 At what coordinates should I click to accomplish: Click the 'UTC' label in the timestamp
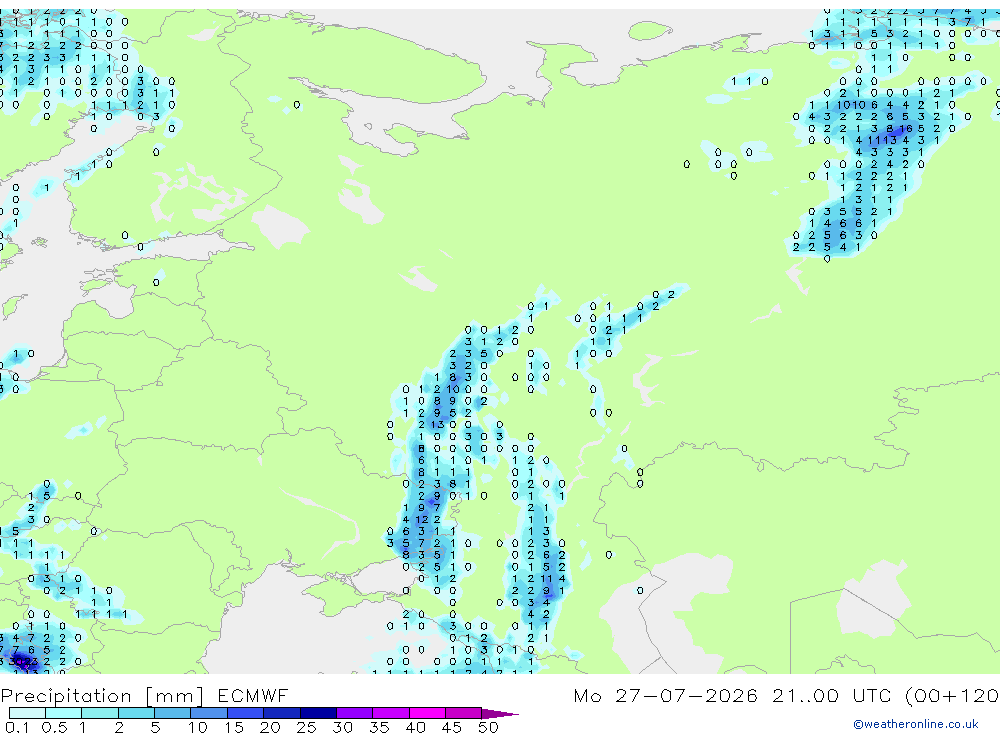[872, 695]
